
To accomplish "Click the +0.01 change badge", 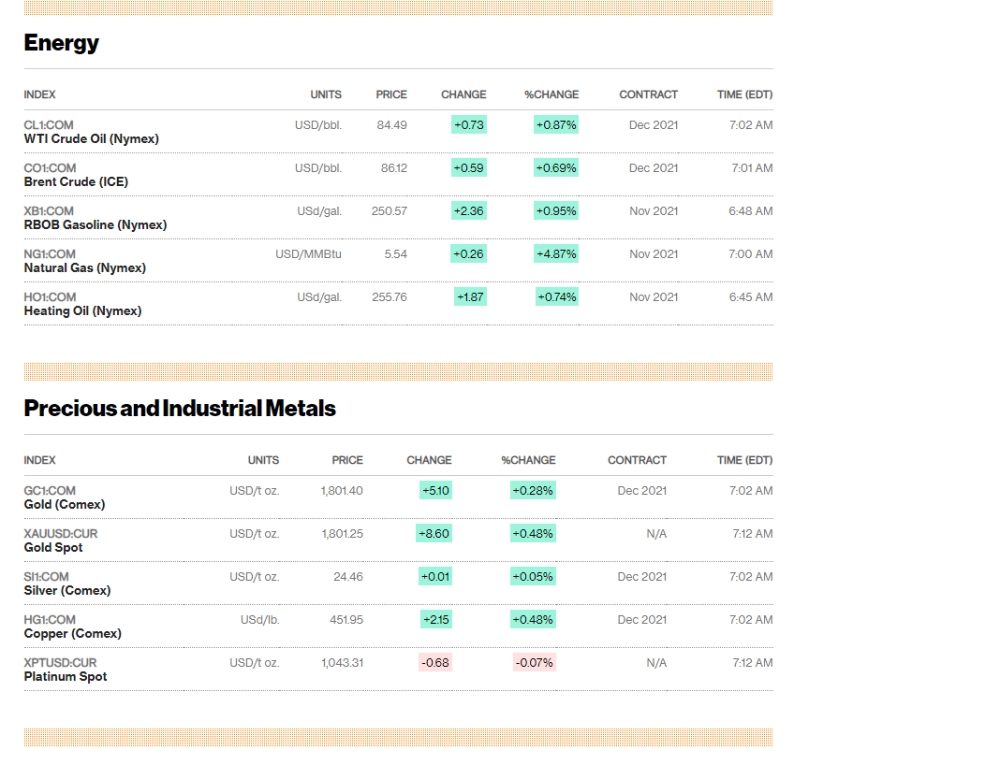I will 436,577.
